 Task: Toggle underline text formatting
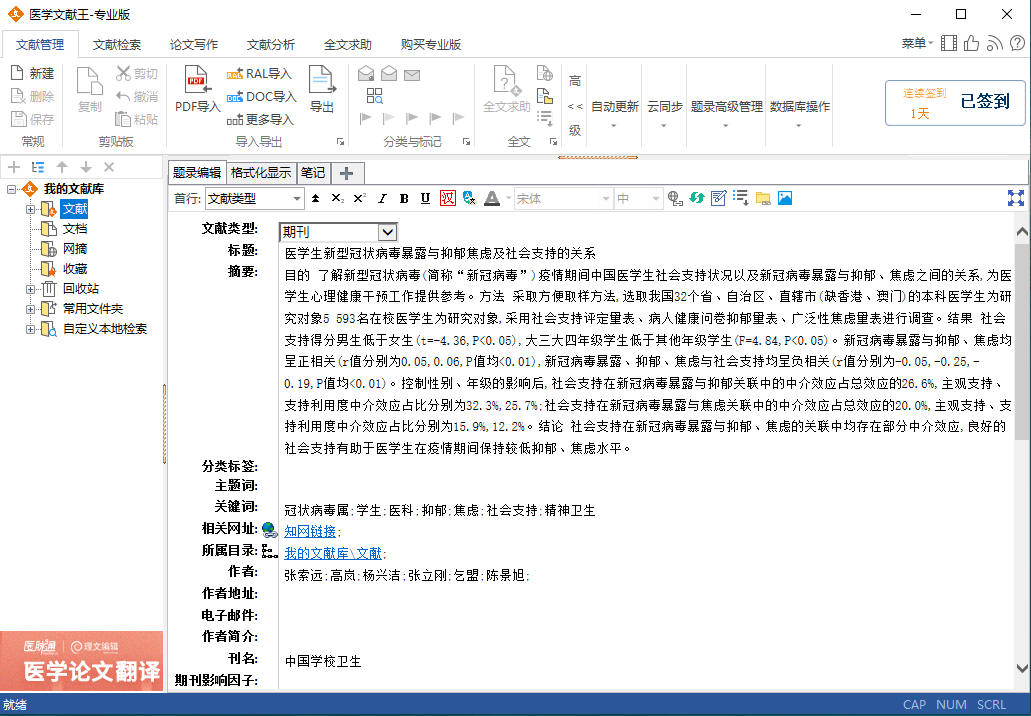pos(425,198)
